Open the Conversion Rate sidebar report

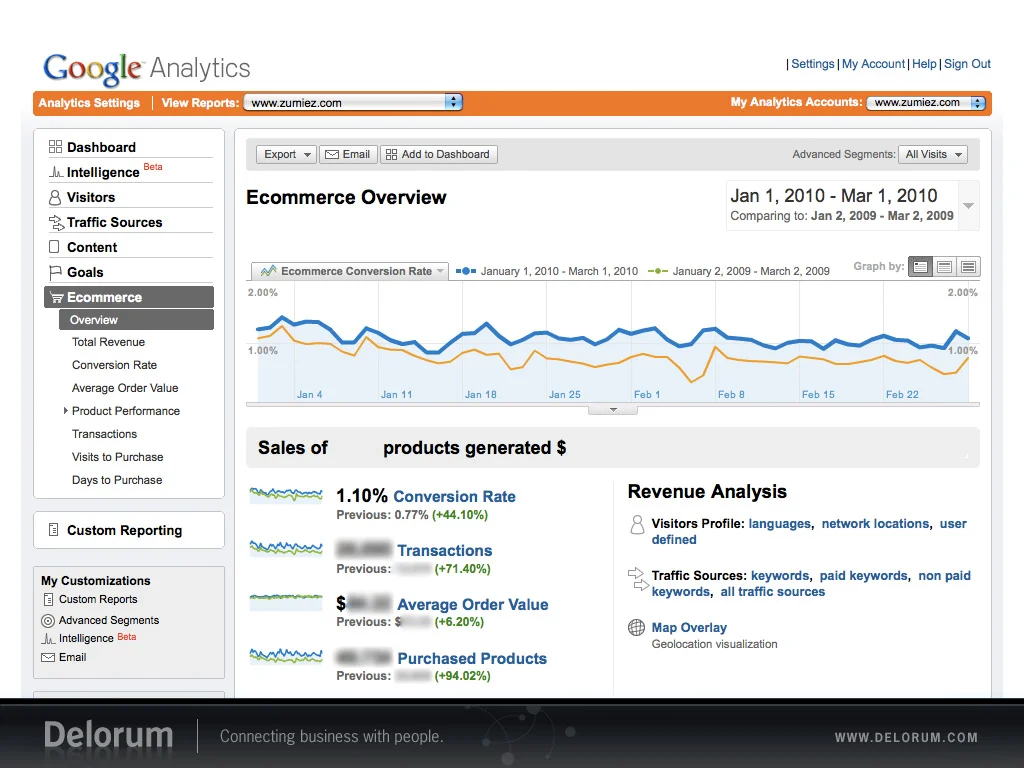(x=114, y=365)
